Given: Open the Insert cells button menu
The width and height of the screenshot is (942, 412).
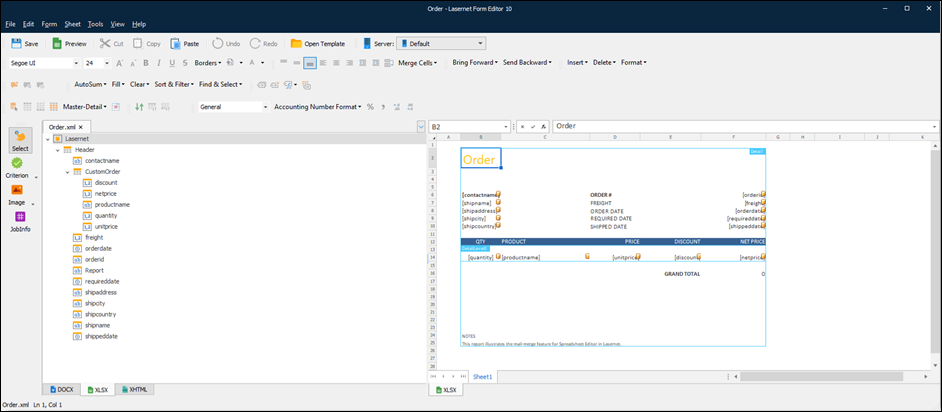Looking at the screenshot, I should click(578, 62).
